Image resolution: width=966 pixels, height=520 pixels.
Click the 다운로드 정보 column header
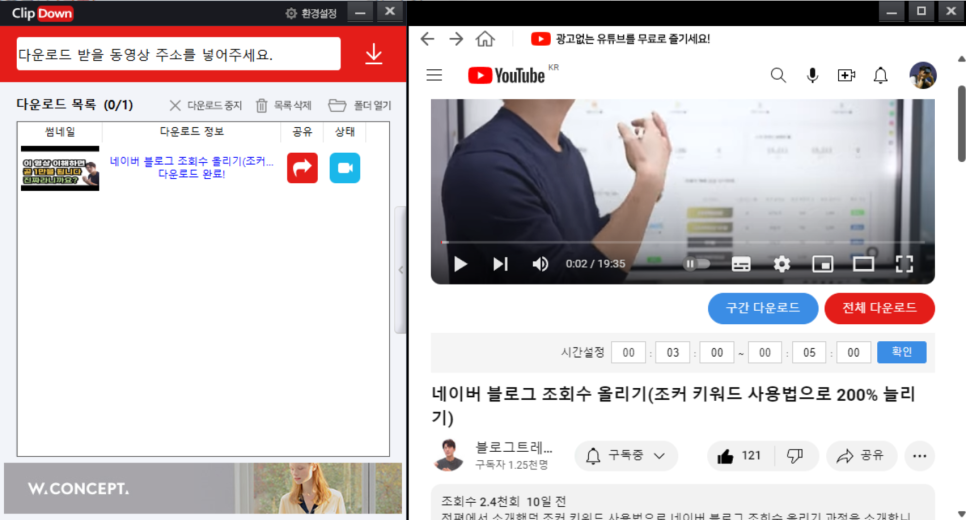coord(192,131)
